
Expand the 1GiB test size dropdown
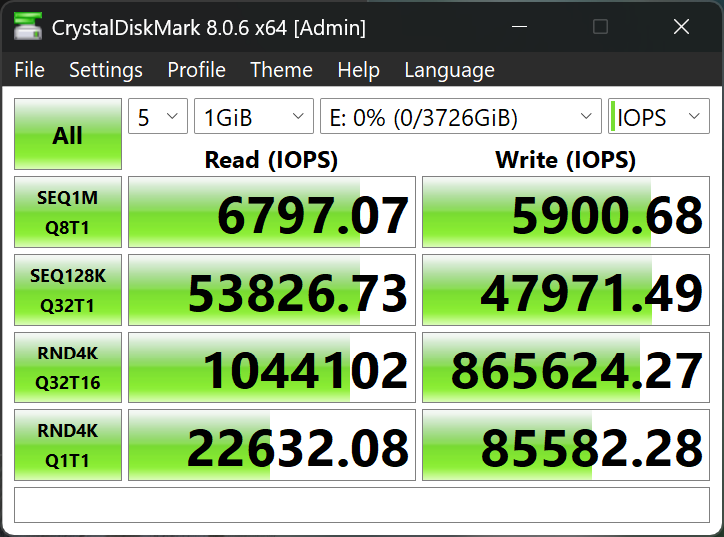point(253,116)
